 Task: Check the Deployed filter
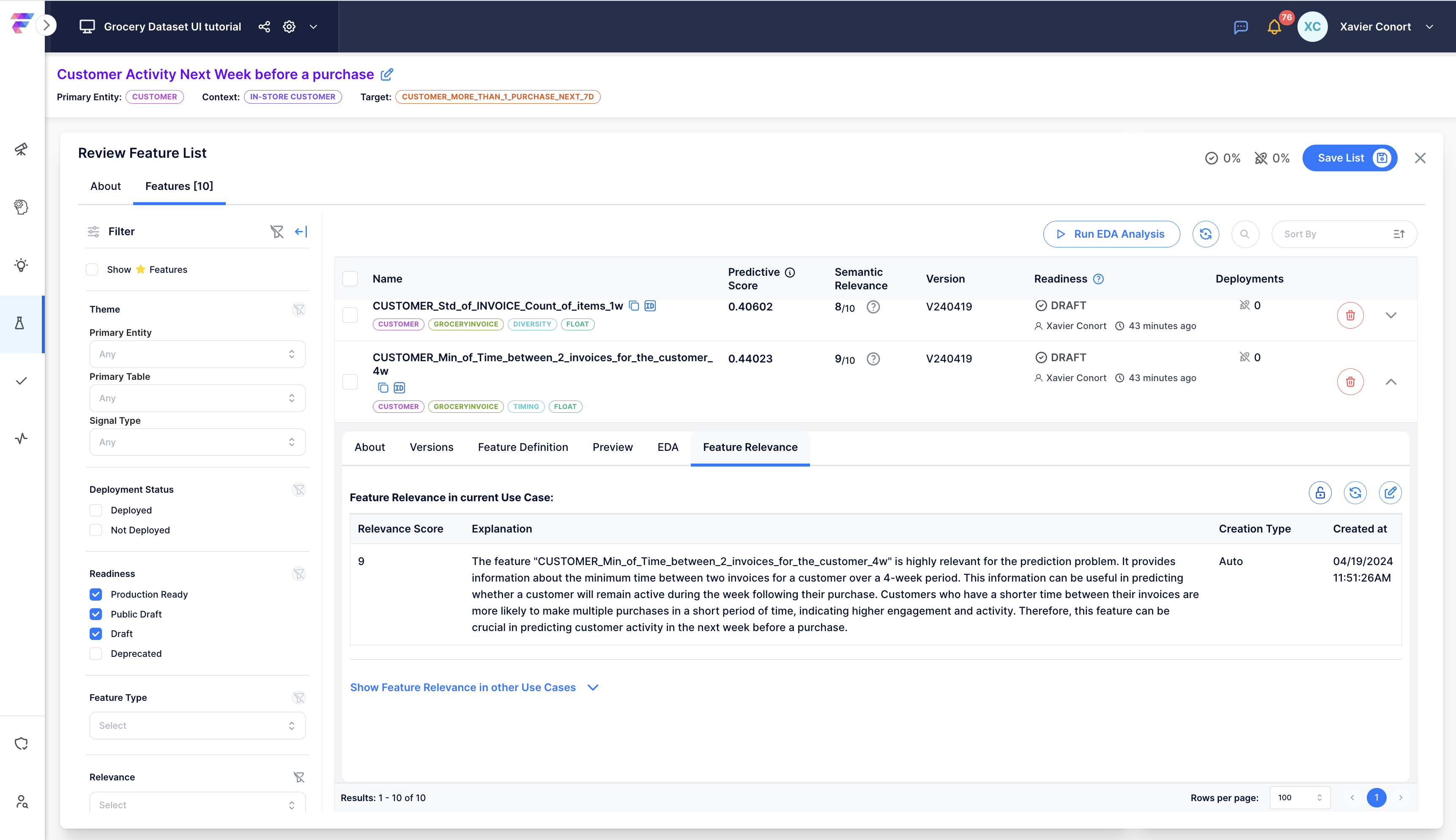tap(96, 510)
